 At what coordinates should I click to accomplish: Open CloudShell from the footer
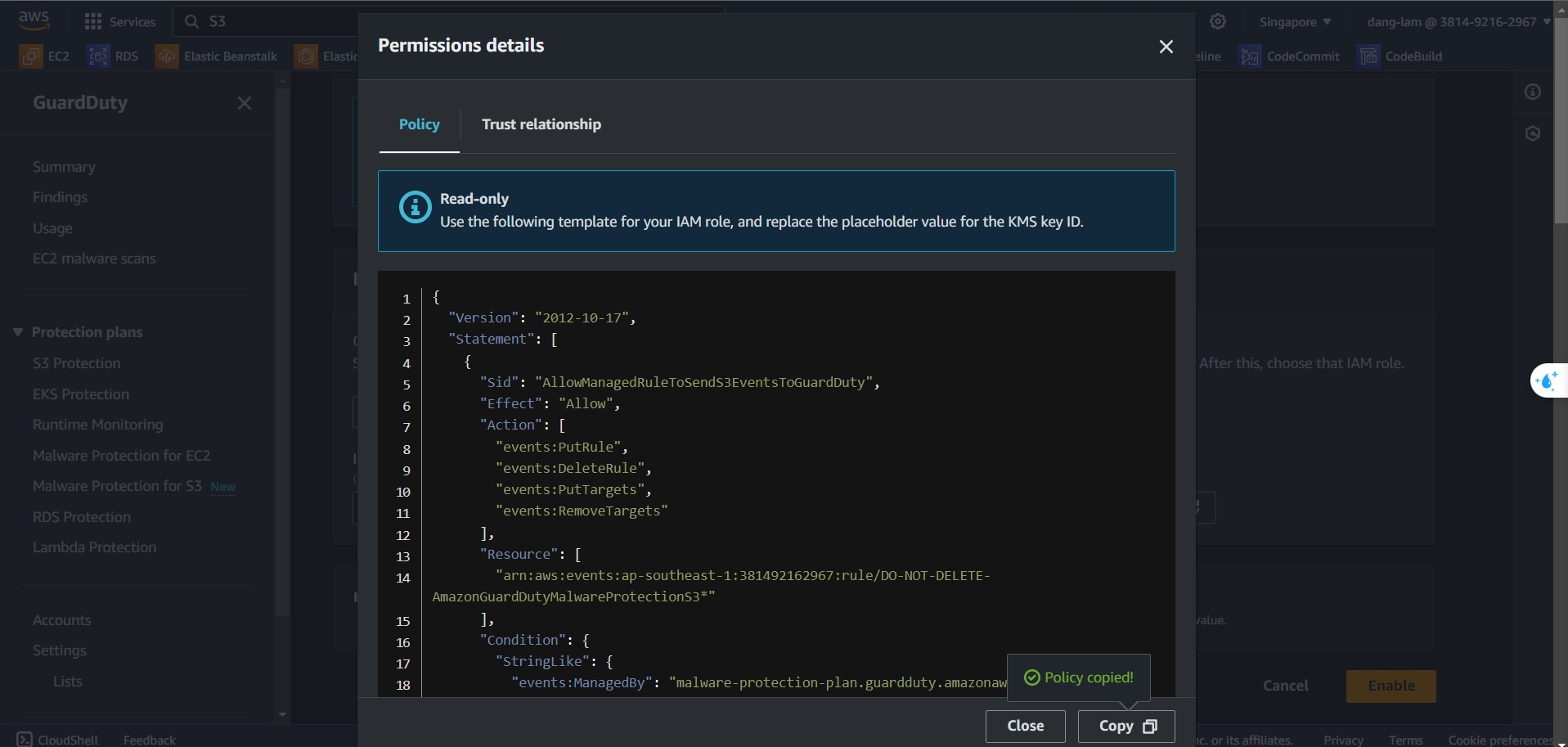click(57, 739)
